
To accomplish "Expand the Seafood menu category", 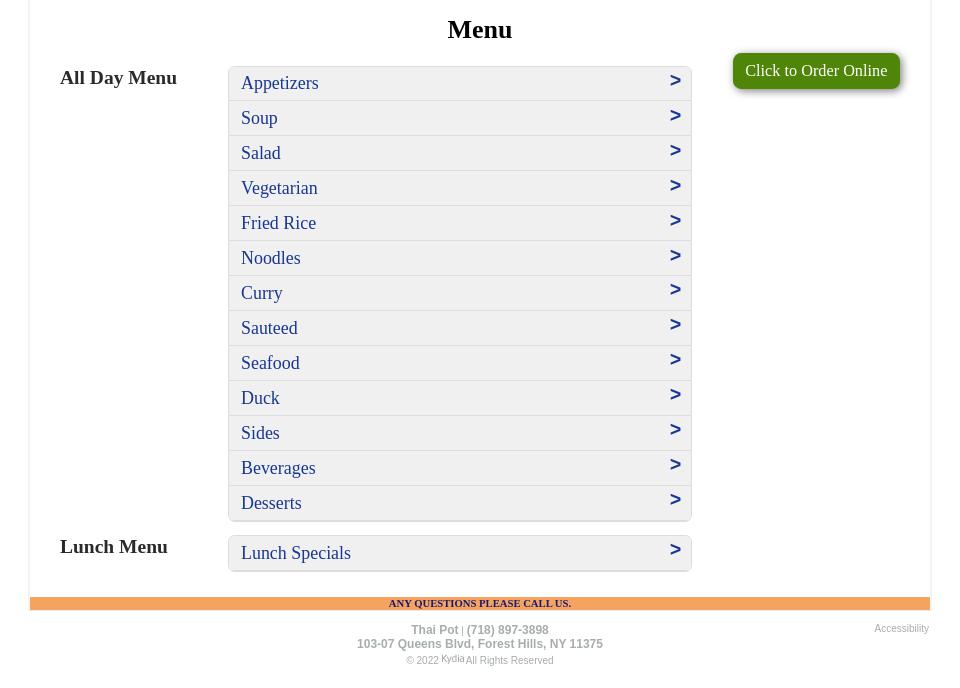I will pyautogui.click(x=460, y=363).
